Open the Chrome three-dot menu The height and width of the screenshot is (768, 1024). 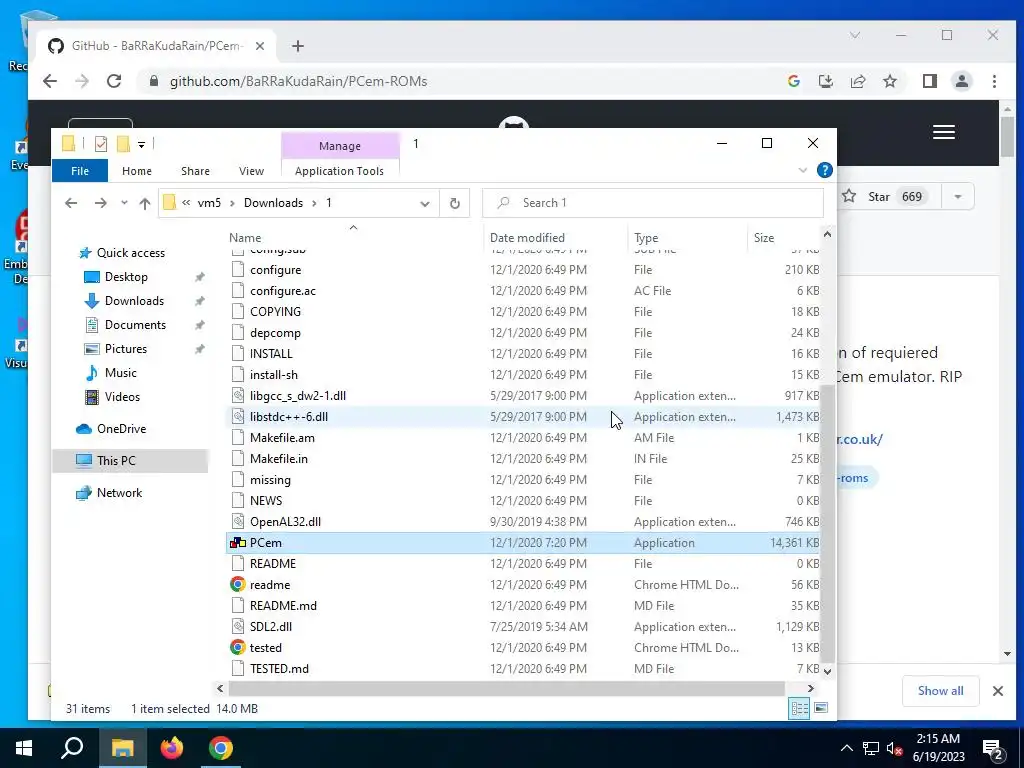coord(994,81)
